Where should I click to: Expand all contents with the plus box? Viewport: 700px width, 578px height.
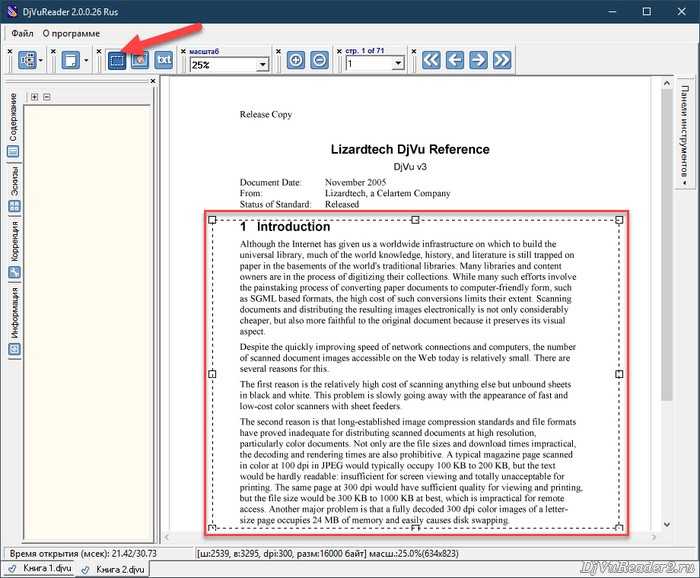point(35,97)
